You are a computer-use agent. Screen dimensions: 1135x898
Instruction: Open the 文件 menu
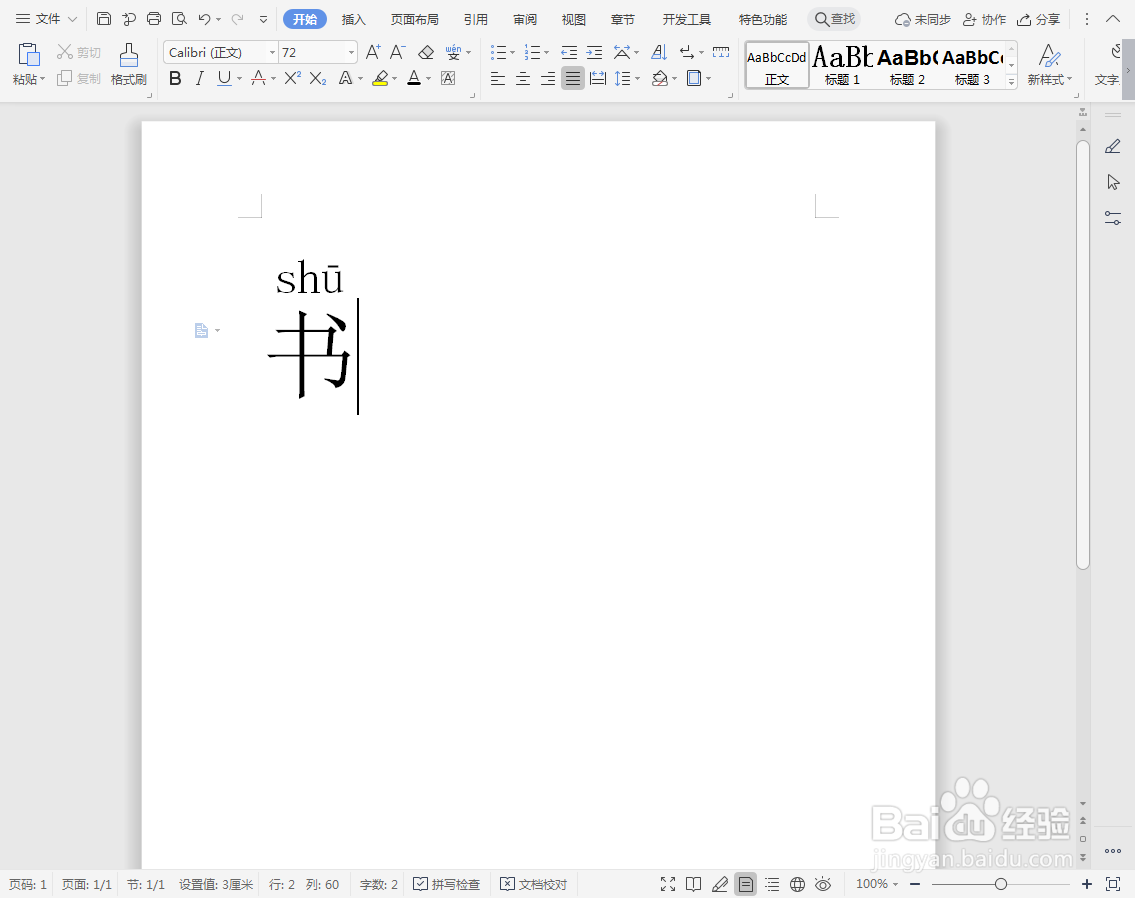[46, 19]
